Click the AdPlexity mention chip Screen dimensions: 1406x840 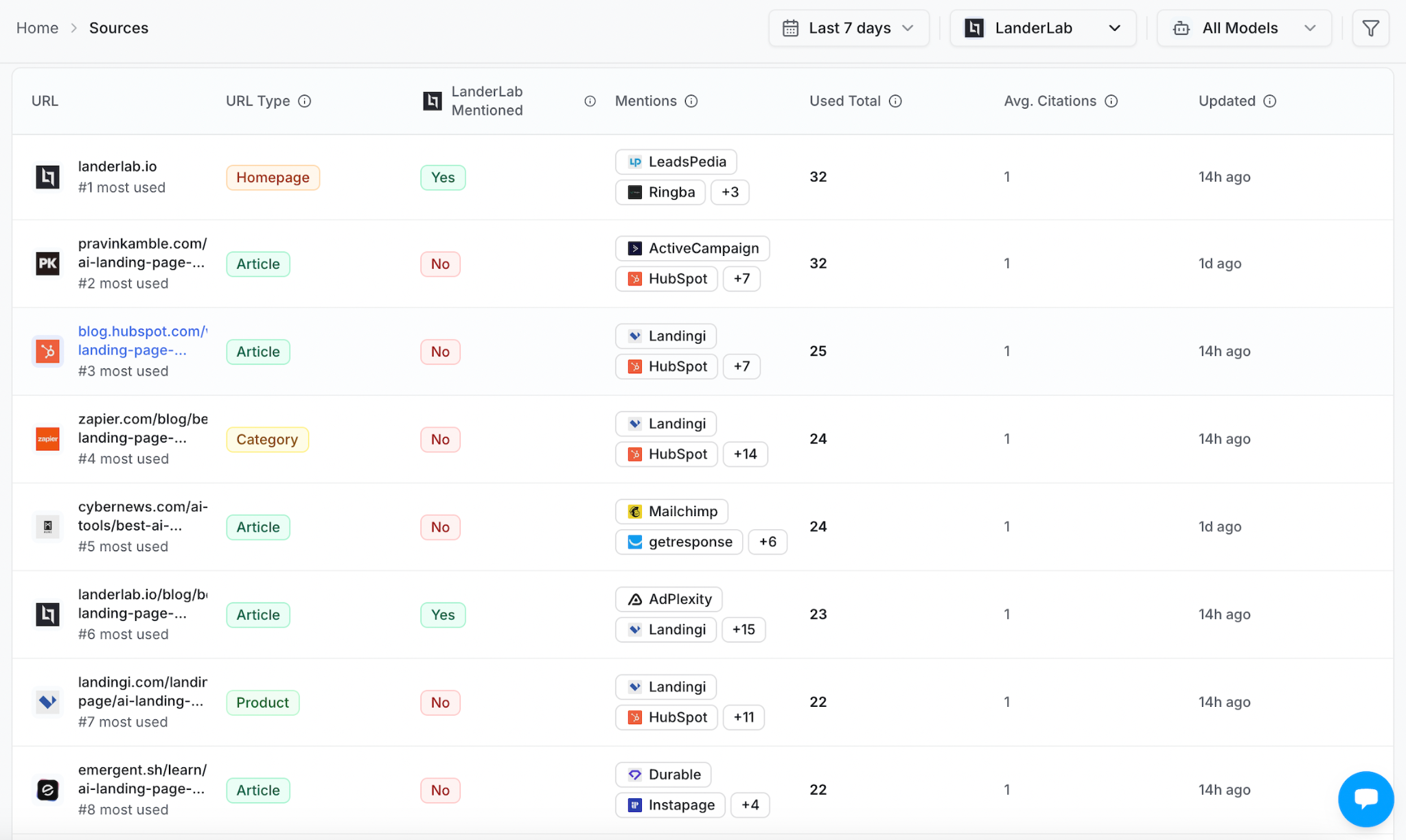click(x=669, y=600)
